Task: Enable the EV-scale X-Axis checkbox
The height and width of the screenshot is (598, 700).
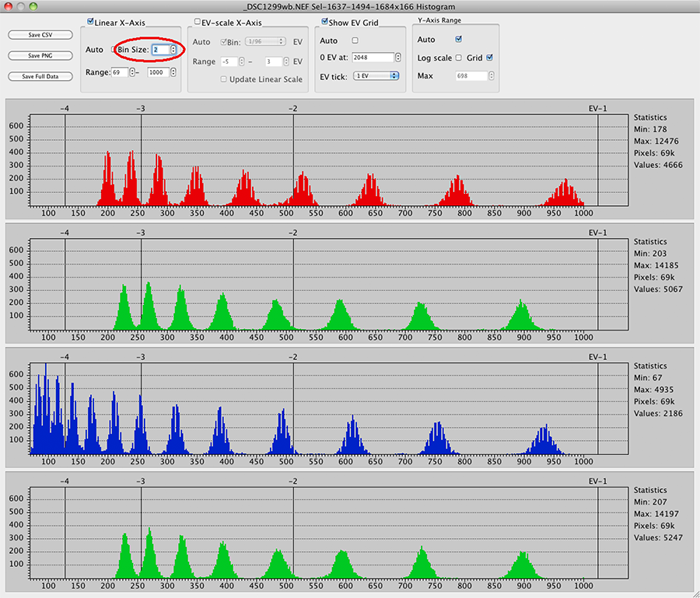Action: pyautogui.click(x=197, y=22)
